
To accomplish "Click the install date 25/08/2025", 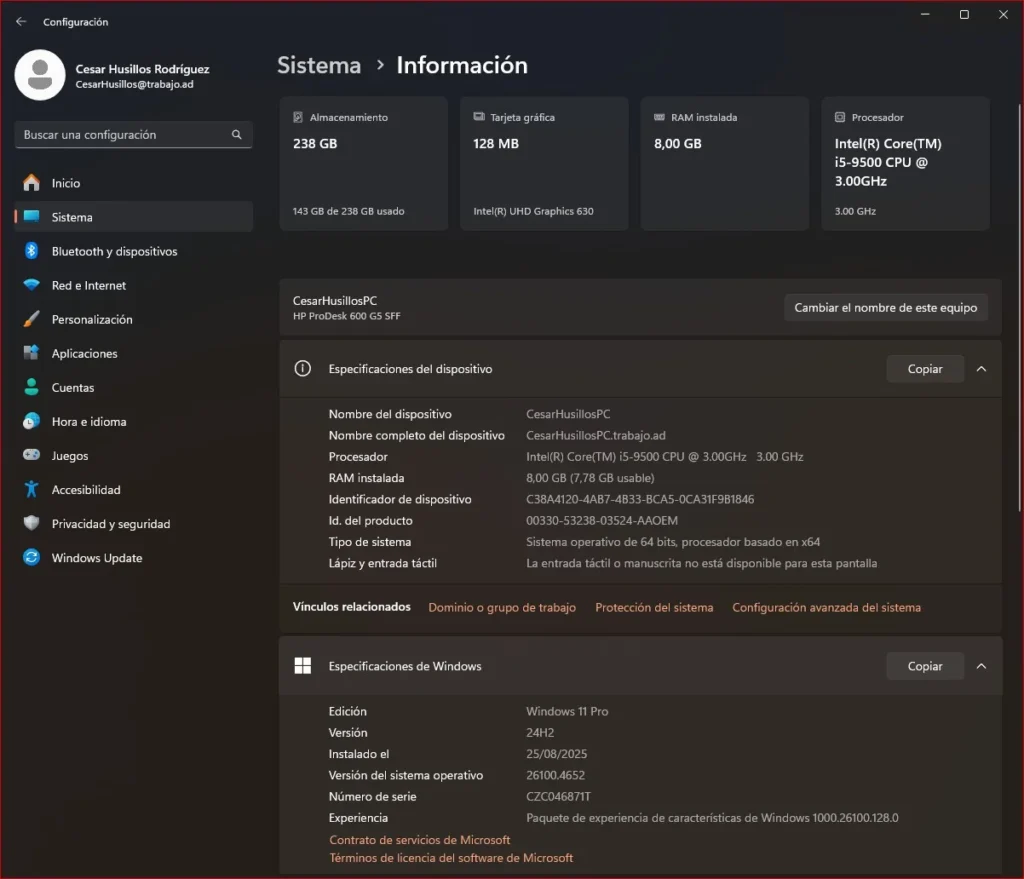I will pyautogui.click(x=556, y=754).
